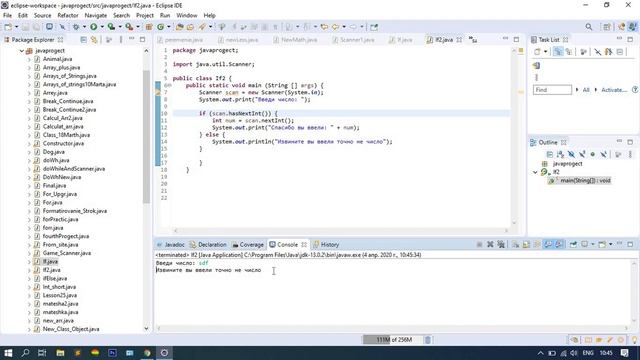Click the Pin Console icon
The width and height of the screenshot is (640, 360).
[573, 244]
